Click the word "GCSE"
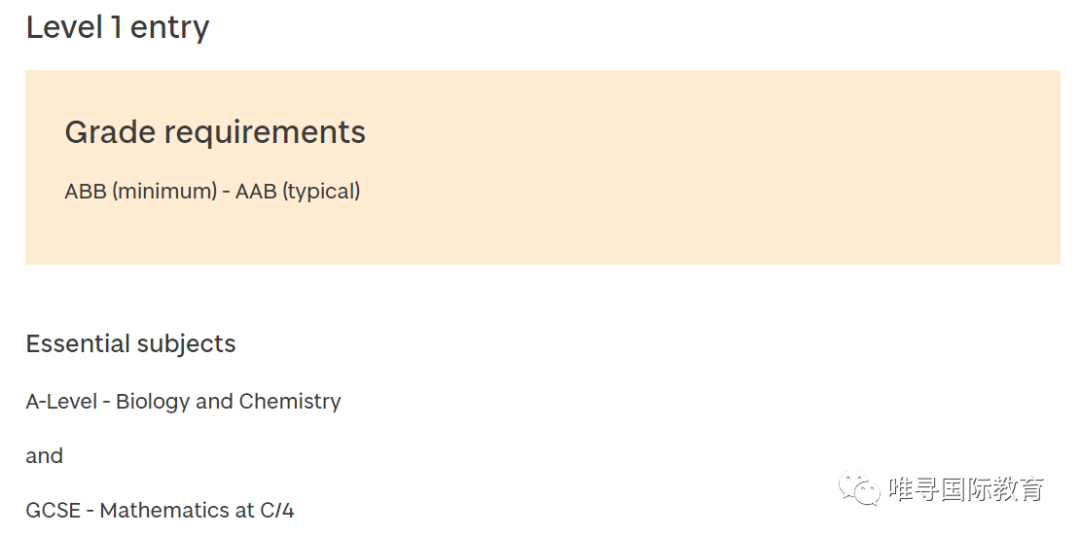Screen dimensions: 1080x537 (52, 511)
